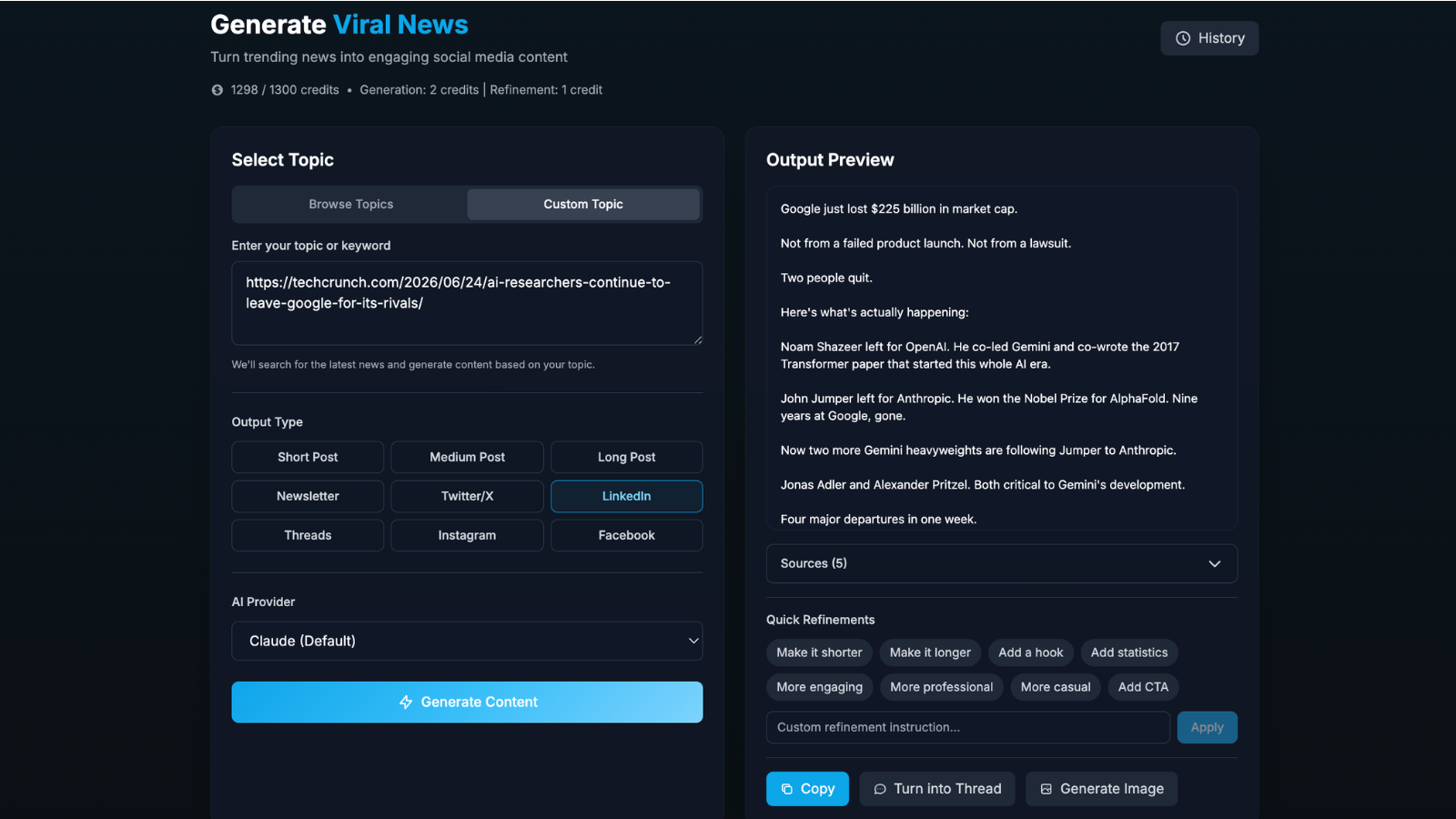This screenshot has height=819, width=1456.
Task: Open the History panel
Action: click(1209, 38)
